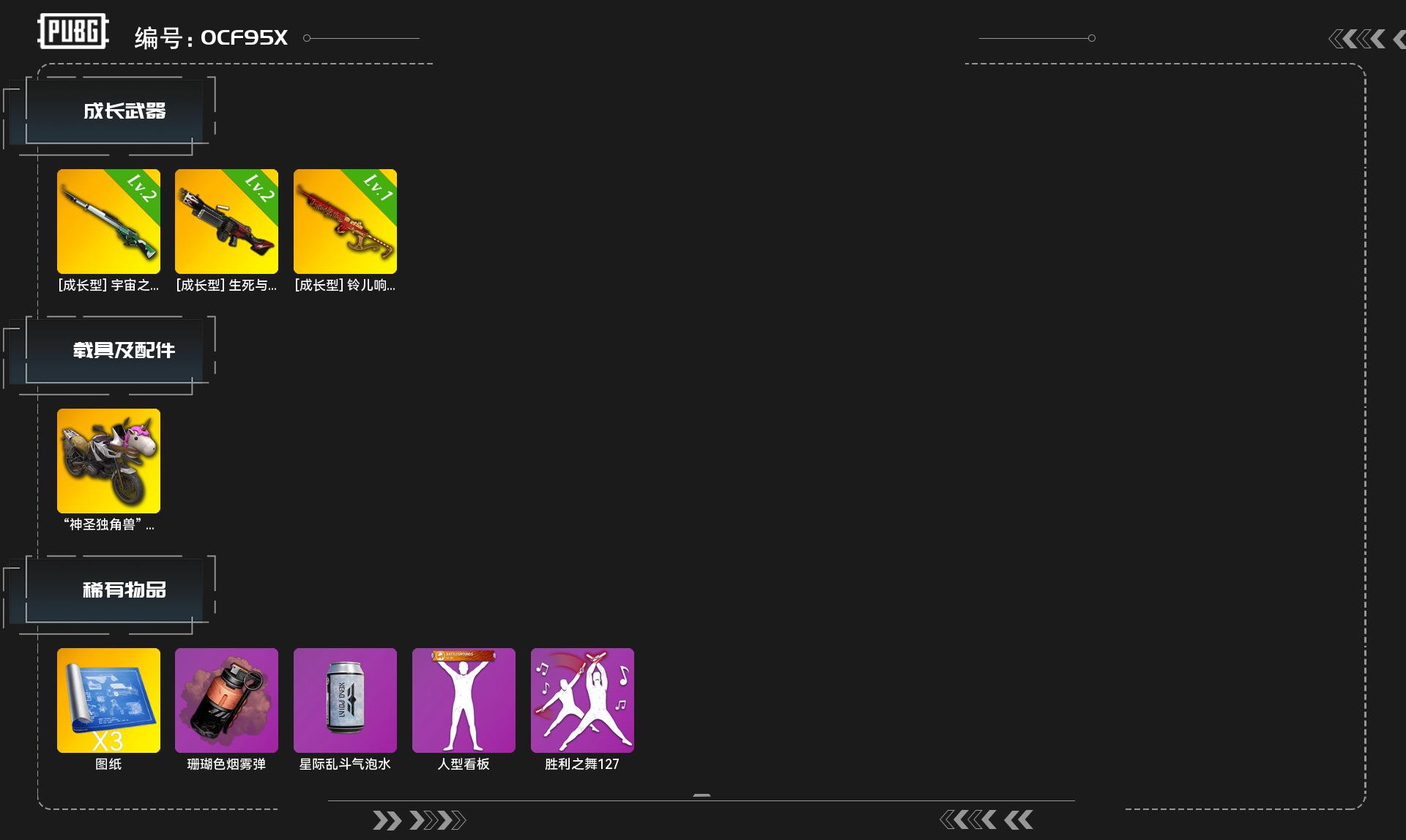Select the 胜利之舞127 dance emote
The height and width of the screenshot is (840, 1406).
pyautogui.click(x=582, y=700)
